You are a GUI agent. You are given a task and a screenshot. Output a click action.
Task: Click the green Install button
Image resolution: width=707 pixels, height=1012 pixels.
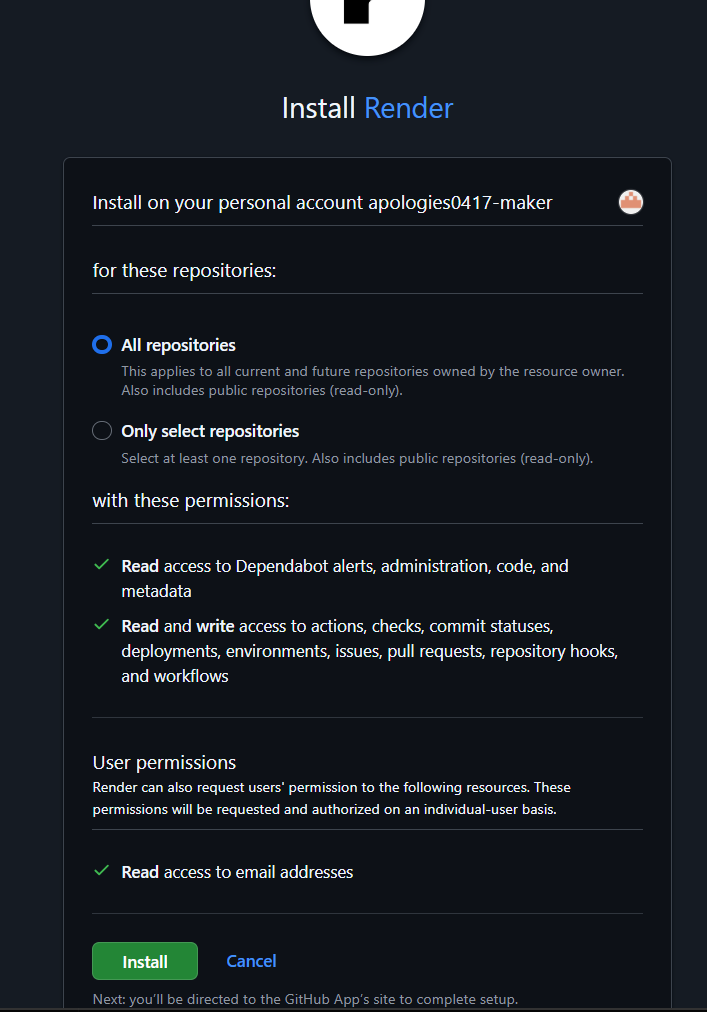pyautogui.click(x=145, y=961)
